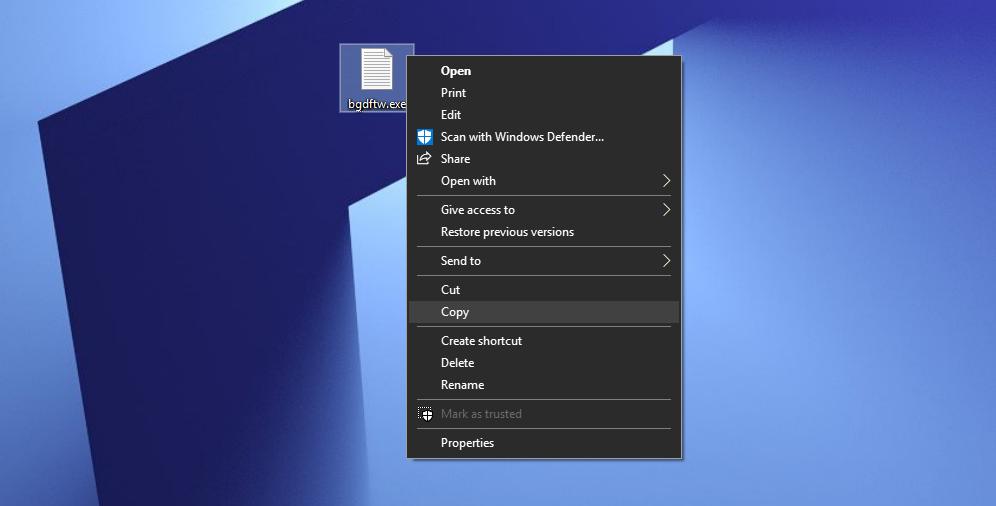996x506 pixels.
Task: Open the Give access to entry
Action: (x=544, y=210)
